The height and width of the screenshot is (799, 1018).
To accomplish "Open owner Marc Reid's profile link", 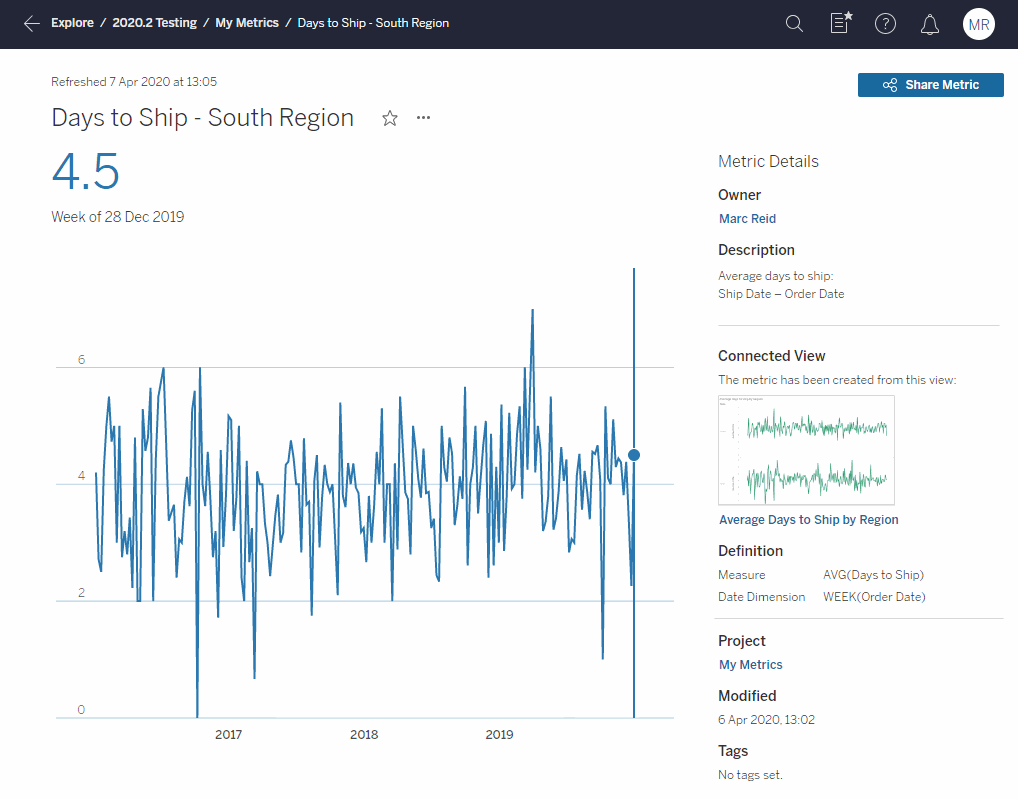I will (747, 219).
